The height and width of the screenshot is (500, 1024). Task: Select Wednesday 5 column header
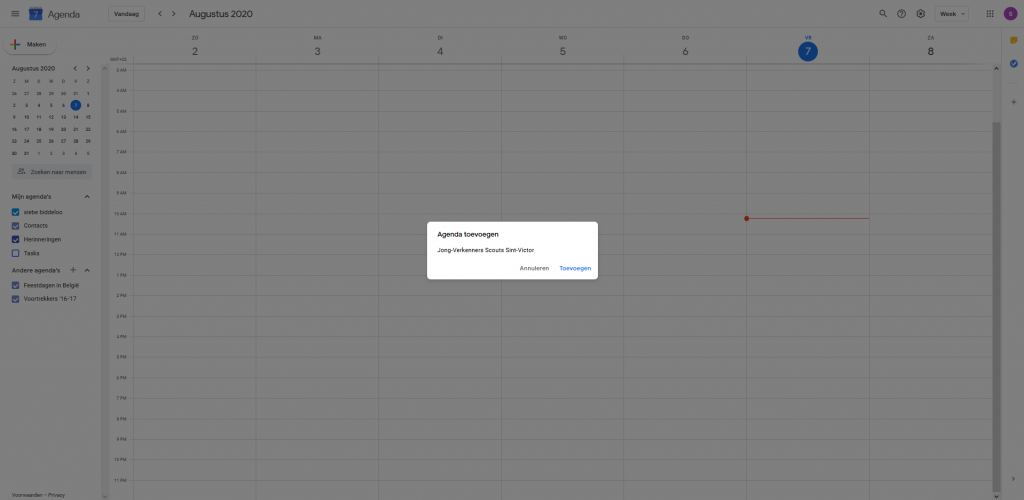[563, 47]
